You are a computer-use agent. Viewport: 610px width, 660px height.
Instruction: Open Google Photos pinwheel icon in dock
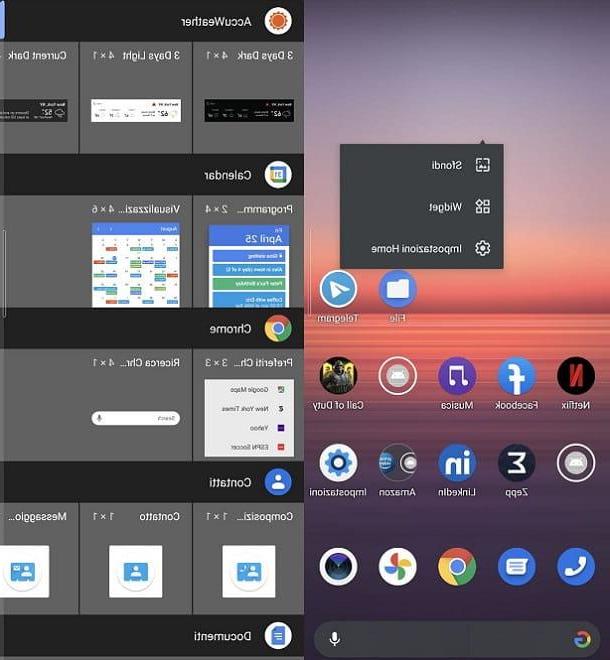(x=397, y=567)
